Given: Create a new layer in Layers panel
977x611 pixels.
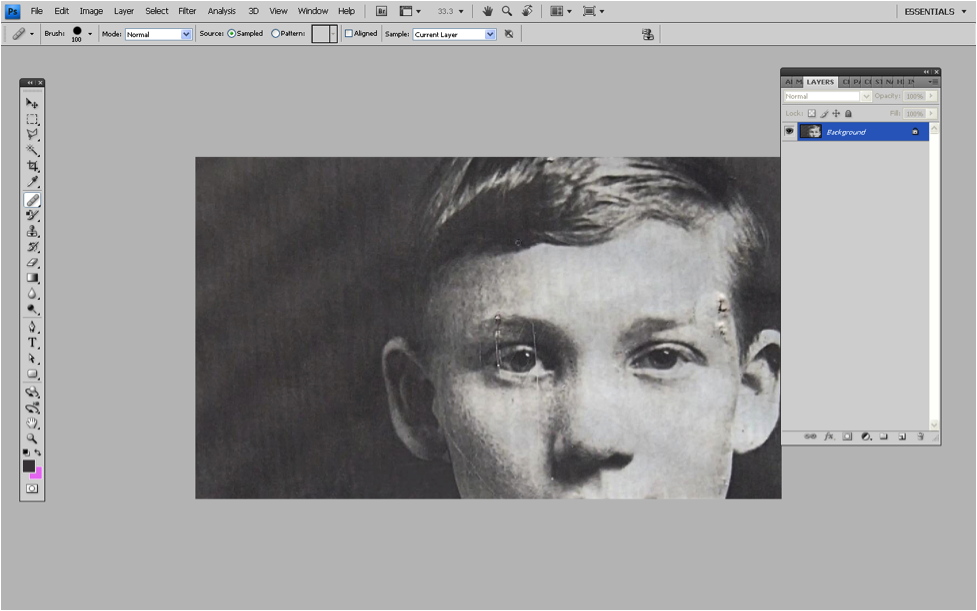Looking at the screenshot, I should pos(902,437).
